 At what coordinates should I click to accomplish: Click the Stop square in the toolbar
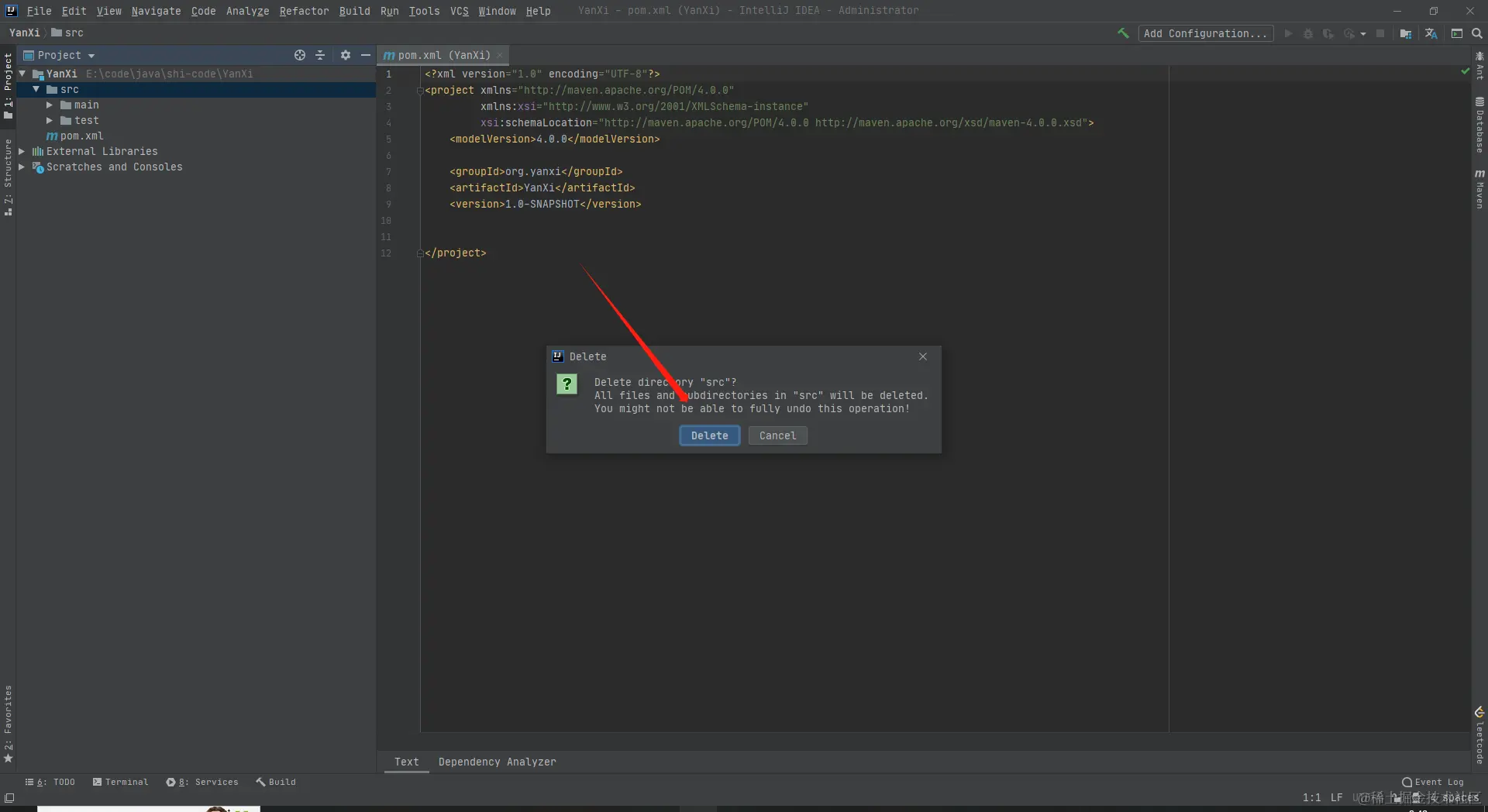pos(1380,33)
